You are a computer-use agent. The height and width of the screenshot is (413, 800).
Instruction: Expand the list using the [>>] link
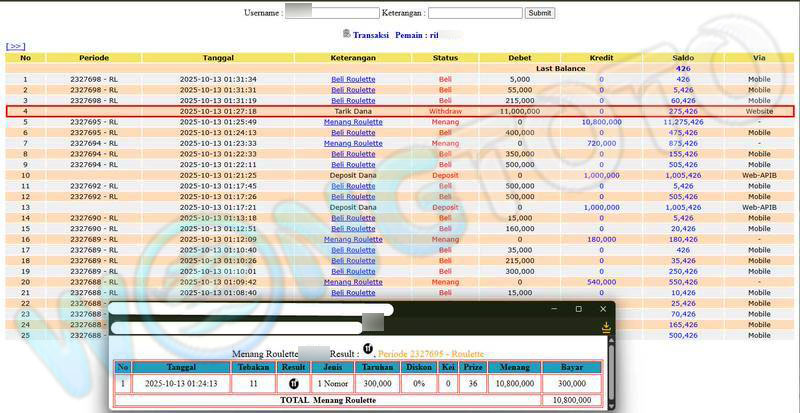pyautogui.click(x=15, y=46)
